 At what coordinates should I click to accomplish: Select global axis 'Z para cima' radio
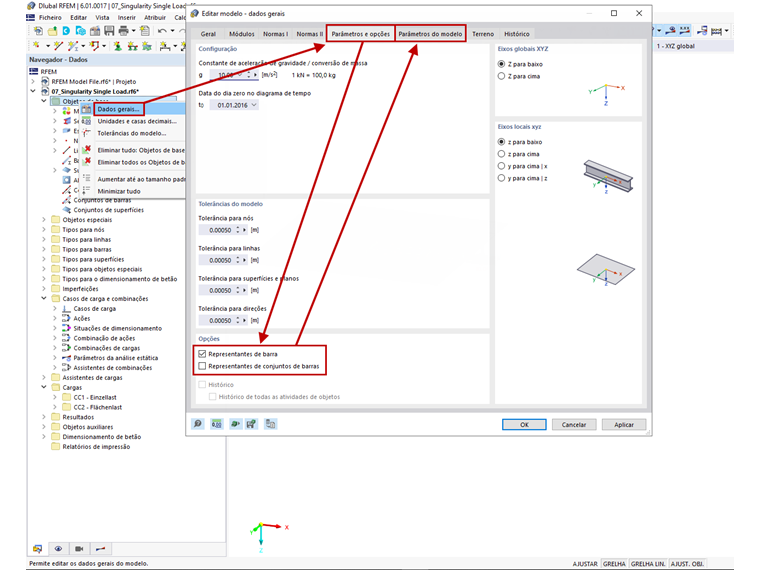501,76
